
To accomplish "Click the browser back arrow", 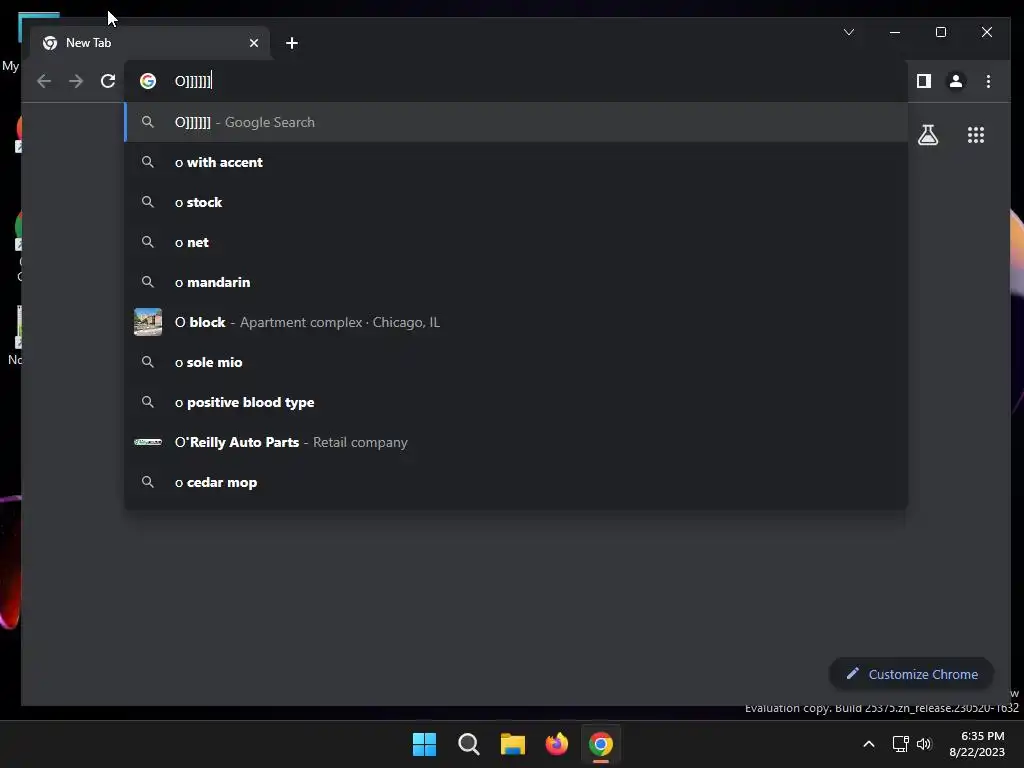I will (x=44, y=81).
